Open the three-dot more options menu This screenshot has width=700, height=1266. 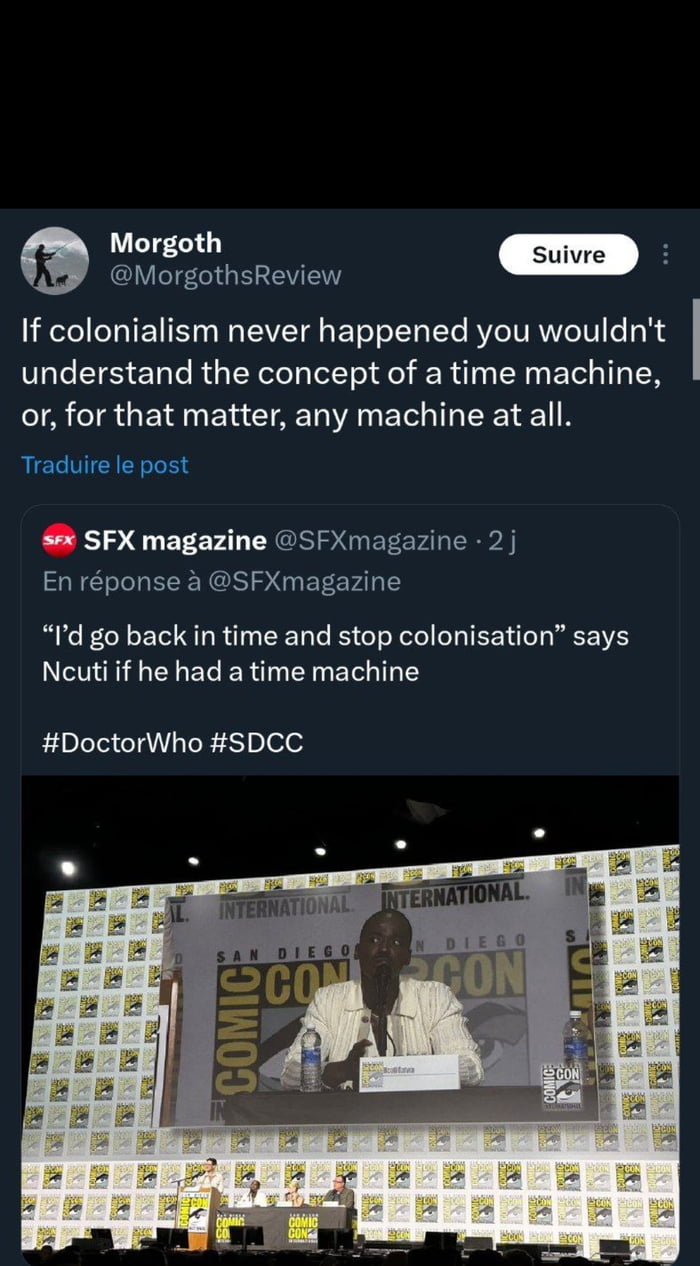click(x=665, y=255)
